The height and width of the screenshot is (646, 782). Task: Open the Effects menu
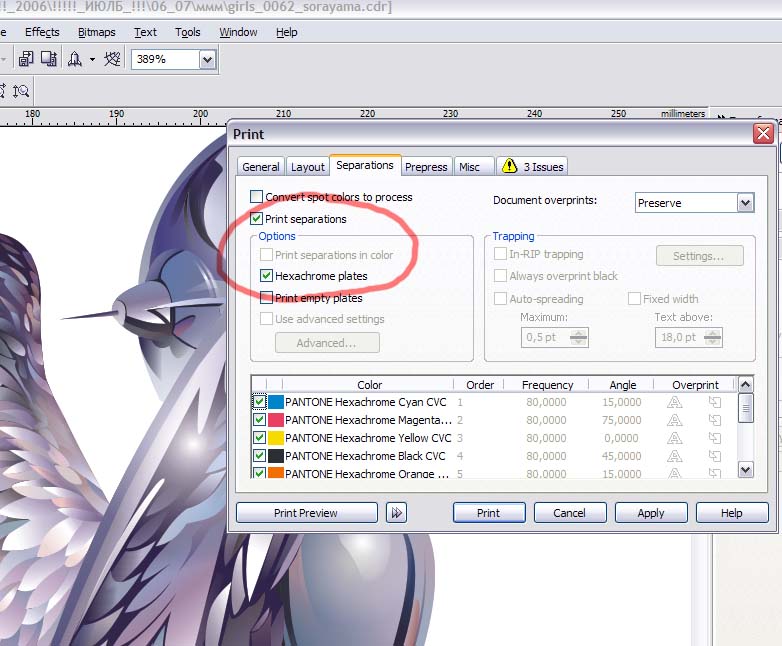(x=42, y=32)
